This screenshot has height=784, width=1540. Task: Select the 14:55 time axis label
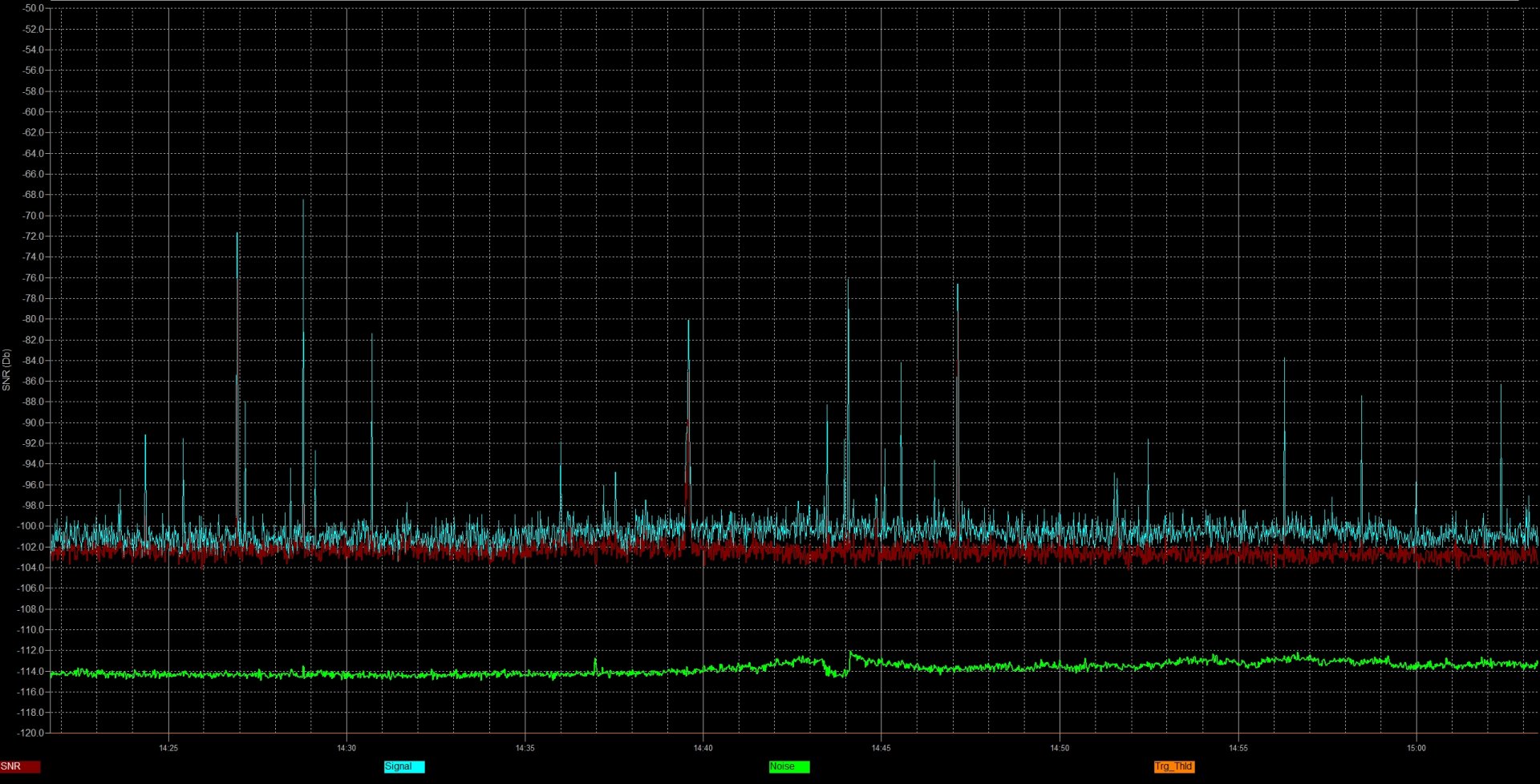point(1238,748)
